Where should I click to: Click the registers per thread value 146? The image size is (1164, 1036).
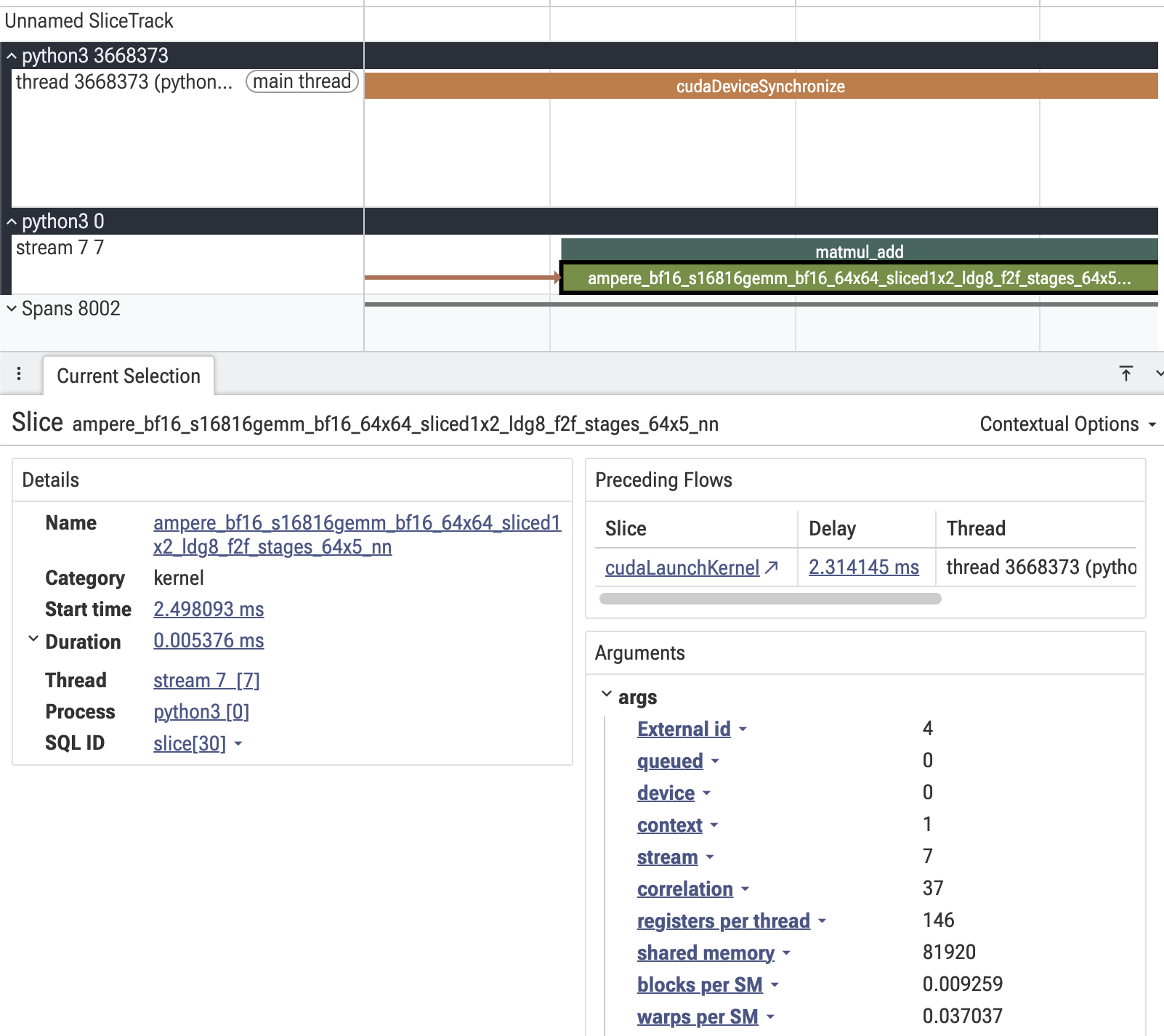click(939, 920)
